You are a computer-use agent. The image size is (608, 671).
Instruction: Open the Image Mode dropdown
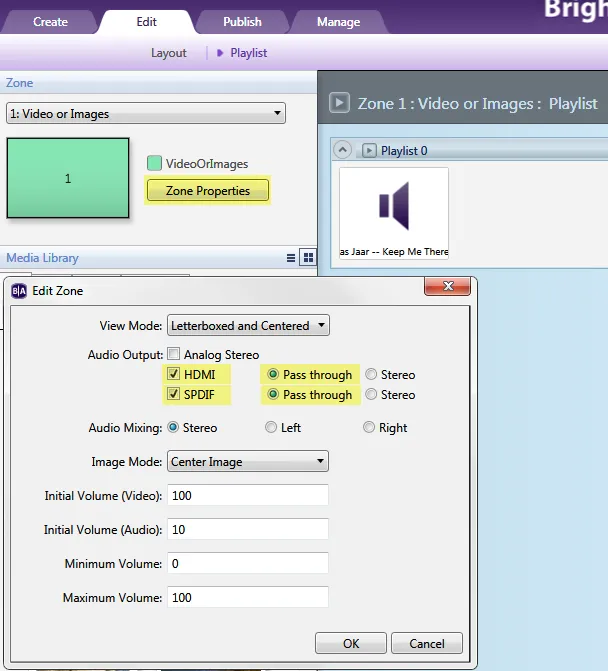pyautogui.click(x=248, y=461)
